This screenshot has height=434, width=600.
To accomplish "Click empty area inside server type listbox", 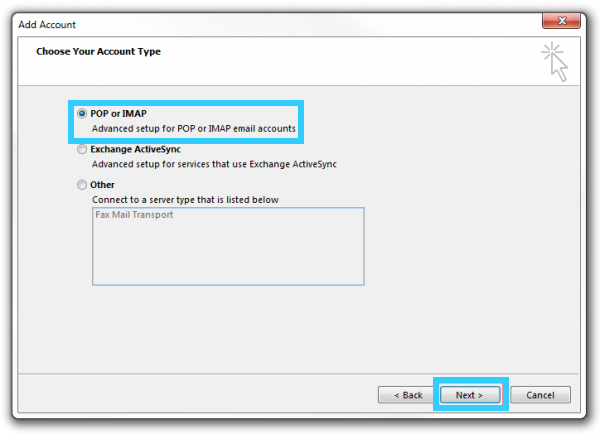I will (228, 255).
